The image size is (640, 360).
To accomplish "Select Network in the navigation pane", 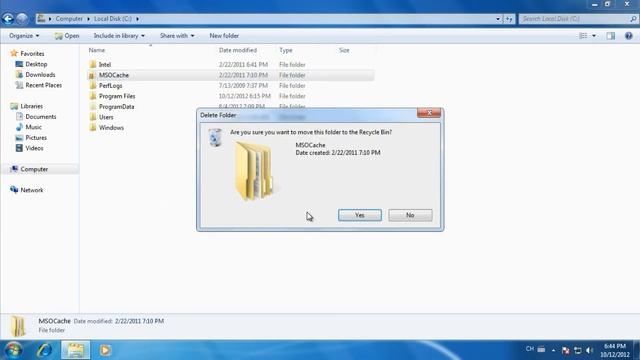I will [x=31, y=190].
